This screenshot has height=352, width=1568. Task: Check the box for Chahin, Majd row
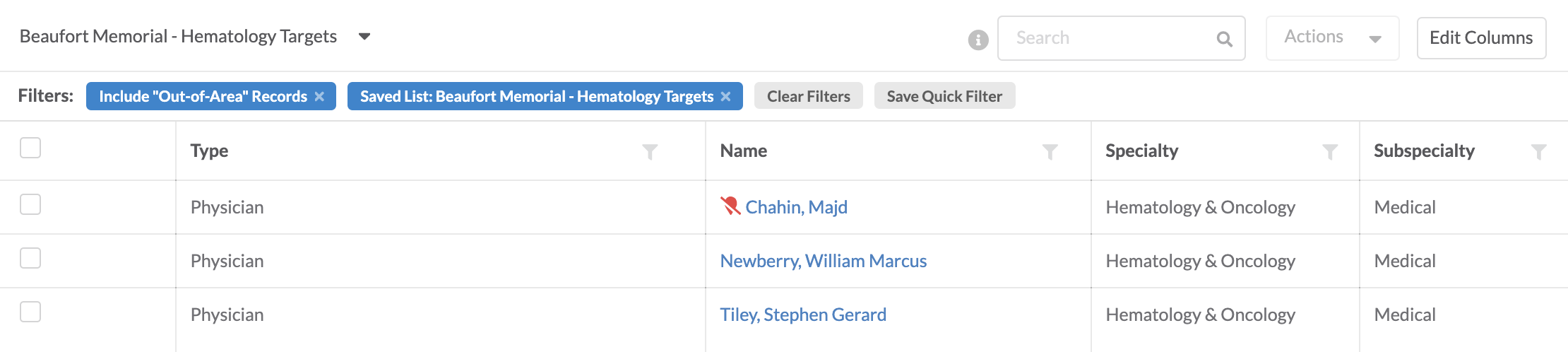click(x=30, y=204)
